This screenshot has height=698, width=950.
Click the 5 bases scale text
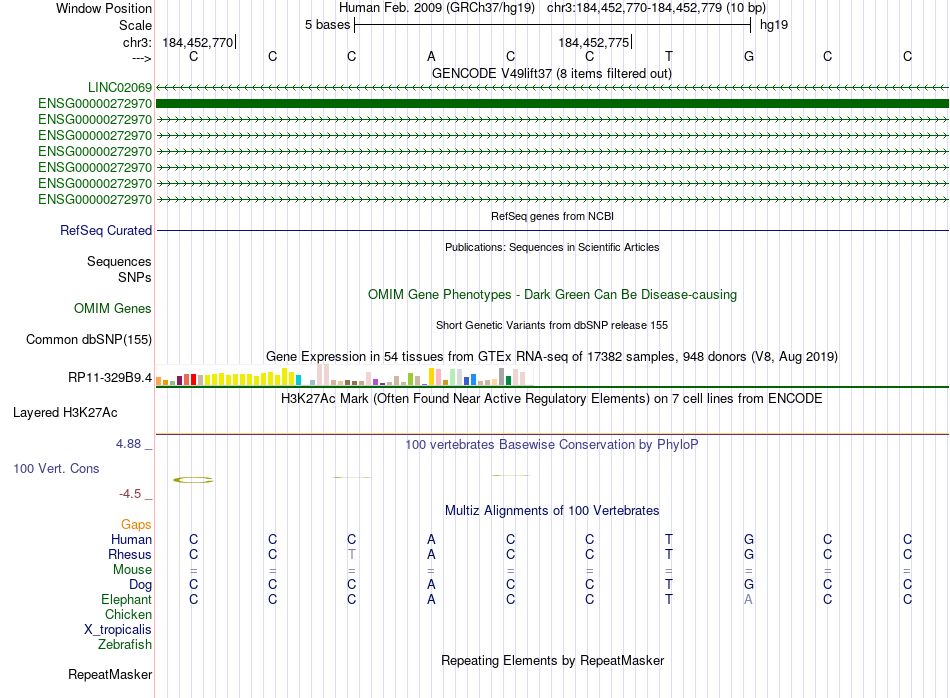pos(327,25)
